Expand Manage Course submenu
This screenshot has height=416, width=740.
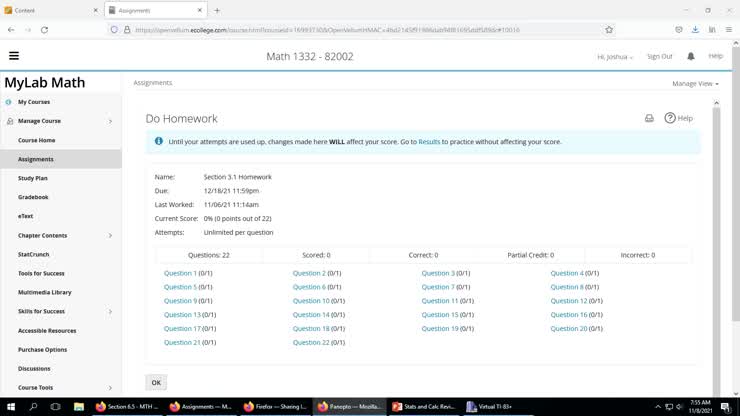(x=110, y=121)
